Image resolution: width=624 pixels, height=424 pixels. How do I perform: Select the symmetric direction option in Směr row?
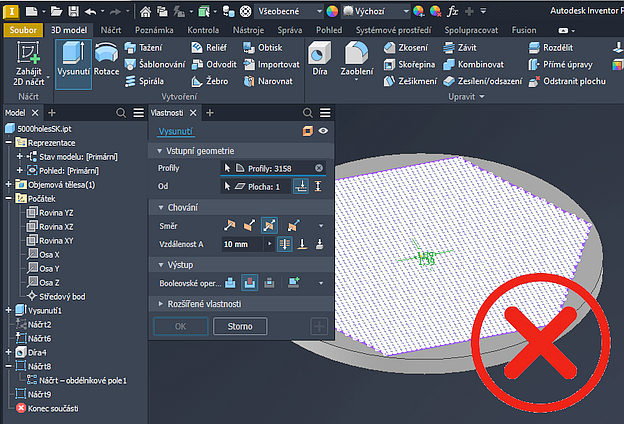pyautogui.click(x=268, y=226)
